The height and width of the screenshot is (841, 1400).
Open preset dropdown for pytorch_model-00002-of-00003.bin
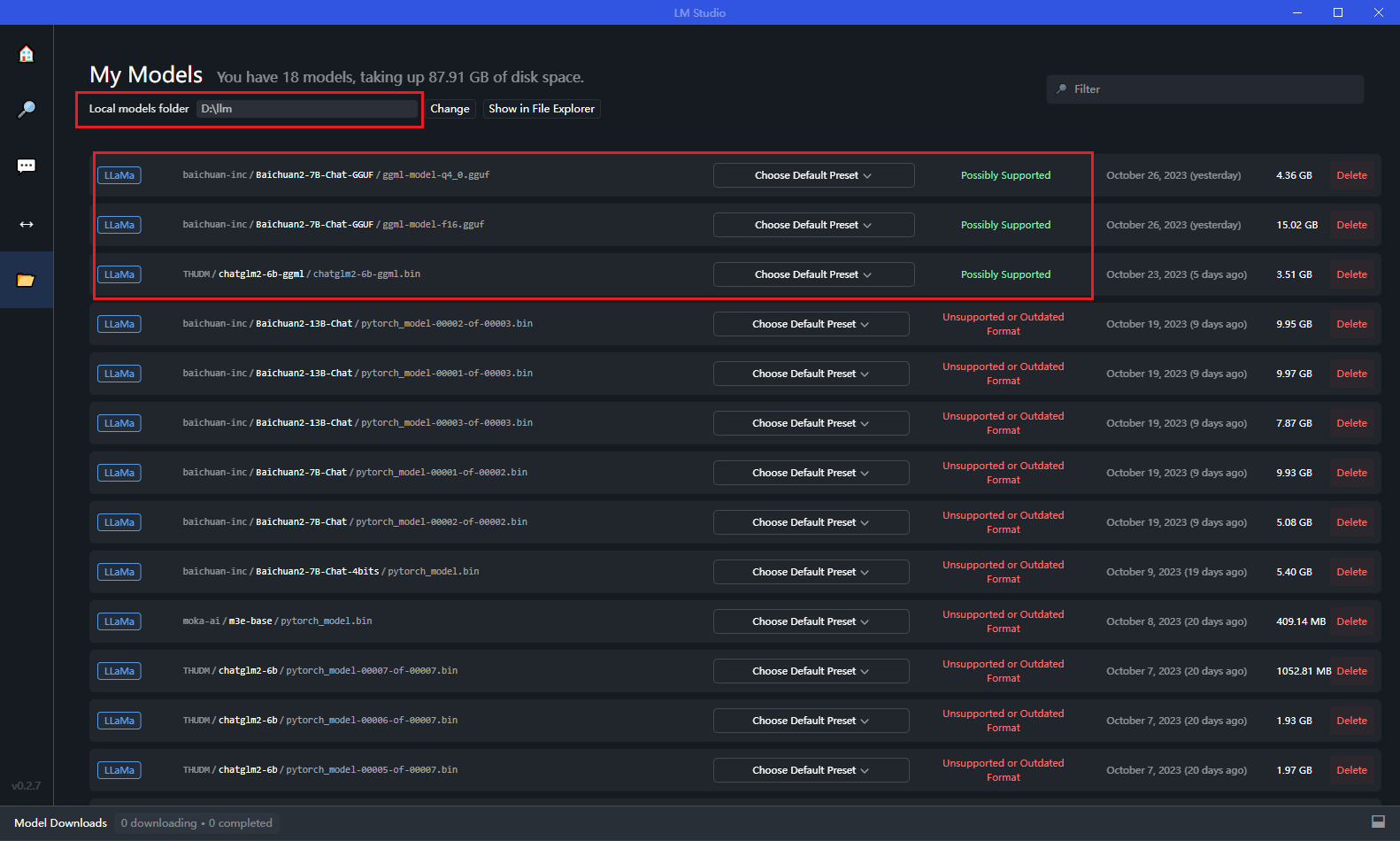point(811,324)
